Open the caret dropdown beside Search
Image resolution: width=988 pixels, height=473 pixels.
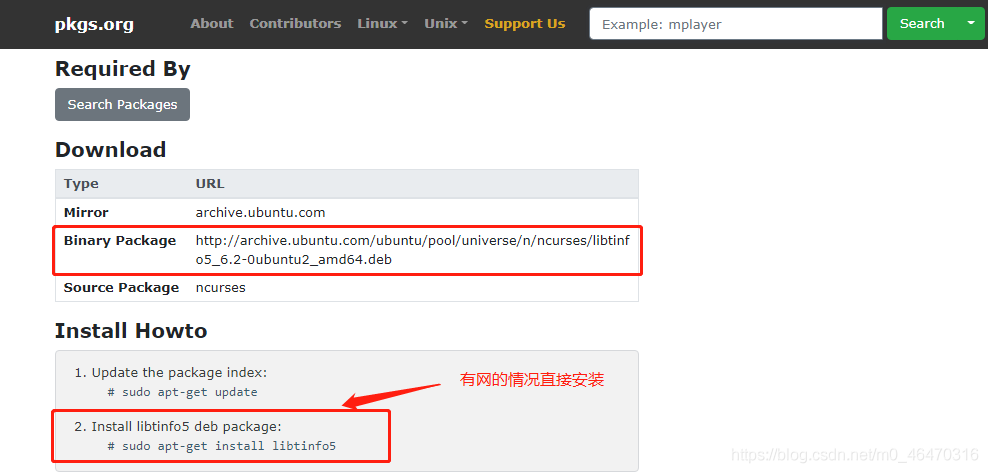(x=969, y=24)
